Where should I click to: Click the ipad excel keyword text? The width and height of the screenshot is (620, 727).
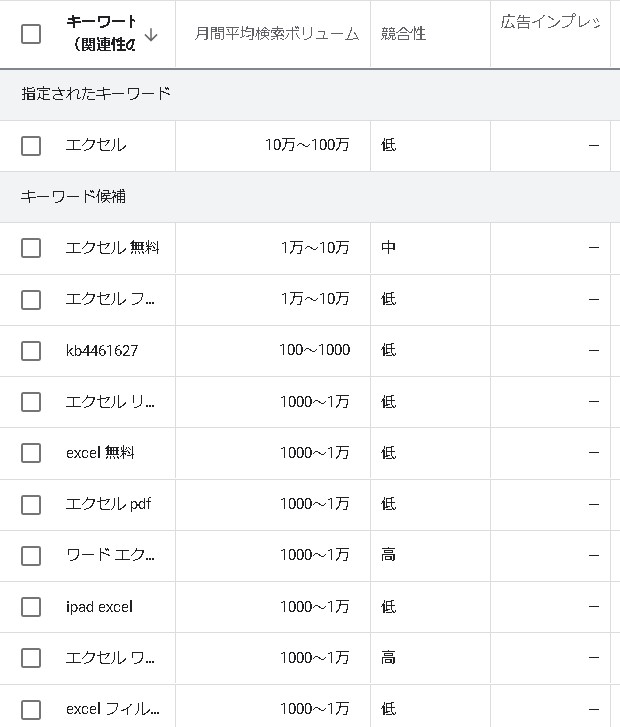point(99,607)
